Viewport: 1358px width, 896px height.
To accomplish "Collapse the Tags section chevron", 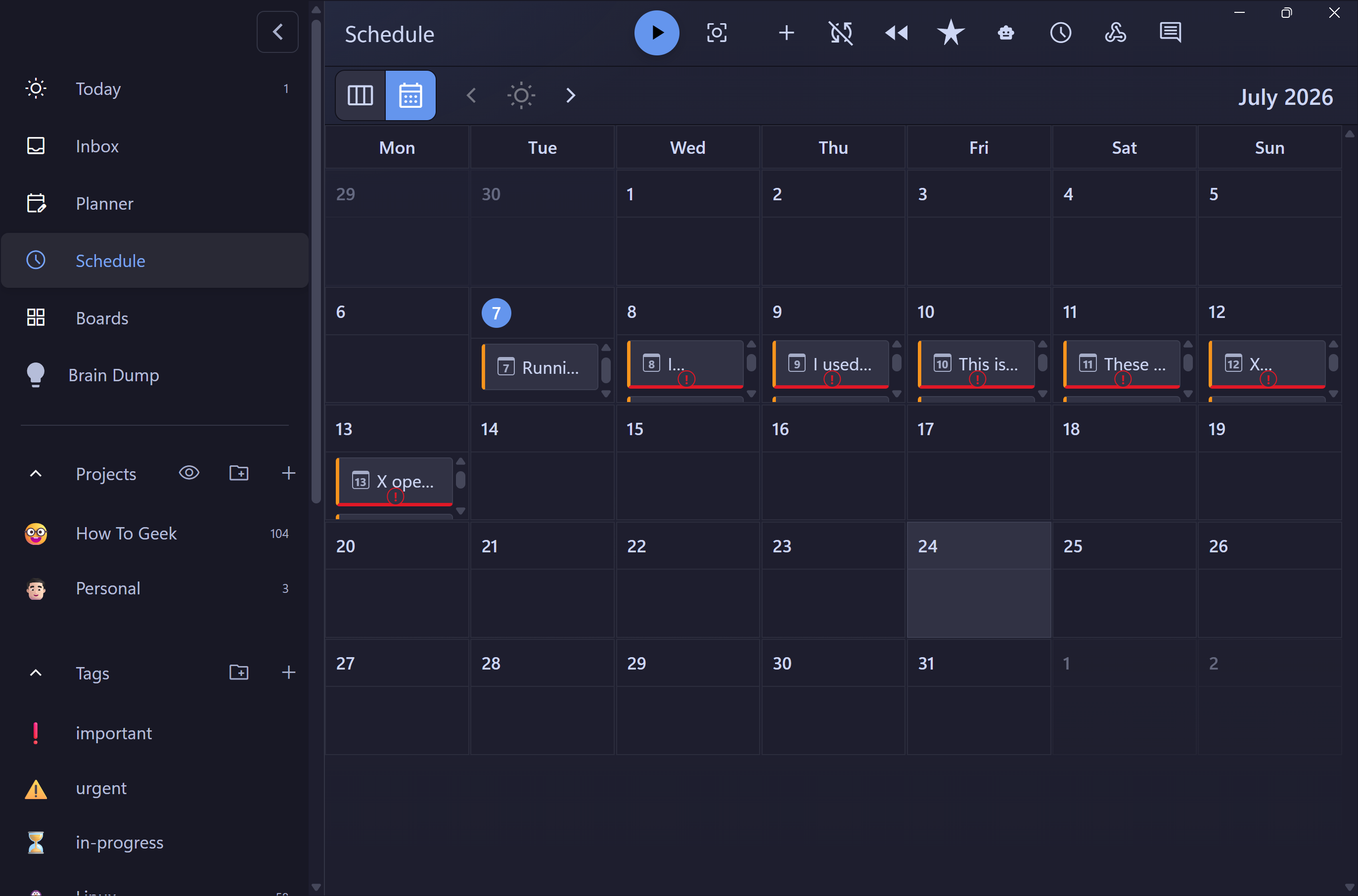I will tap(36, 673).
